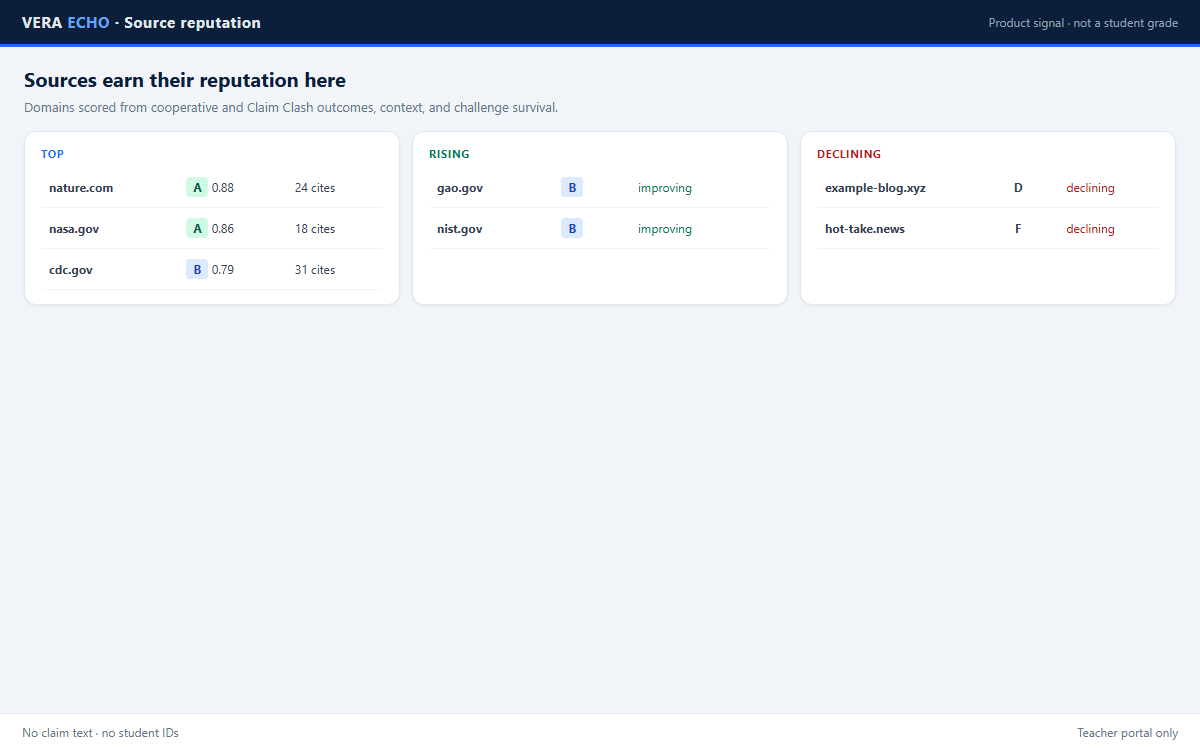Screen dimensions: 1200x750
Task: Select the example-blog.xyz domain name
Action: tap(875, 188)
